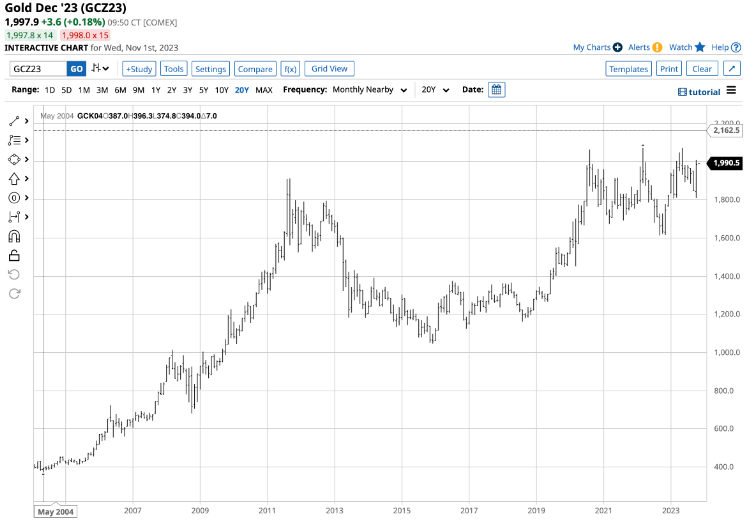Click the f(x) expression button
This screenshot has height=520, width=751.
[x=290, y=68]
